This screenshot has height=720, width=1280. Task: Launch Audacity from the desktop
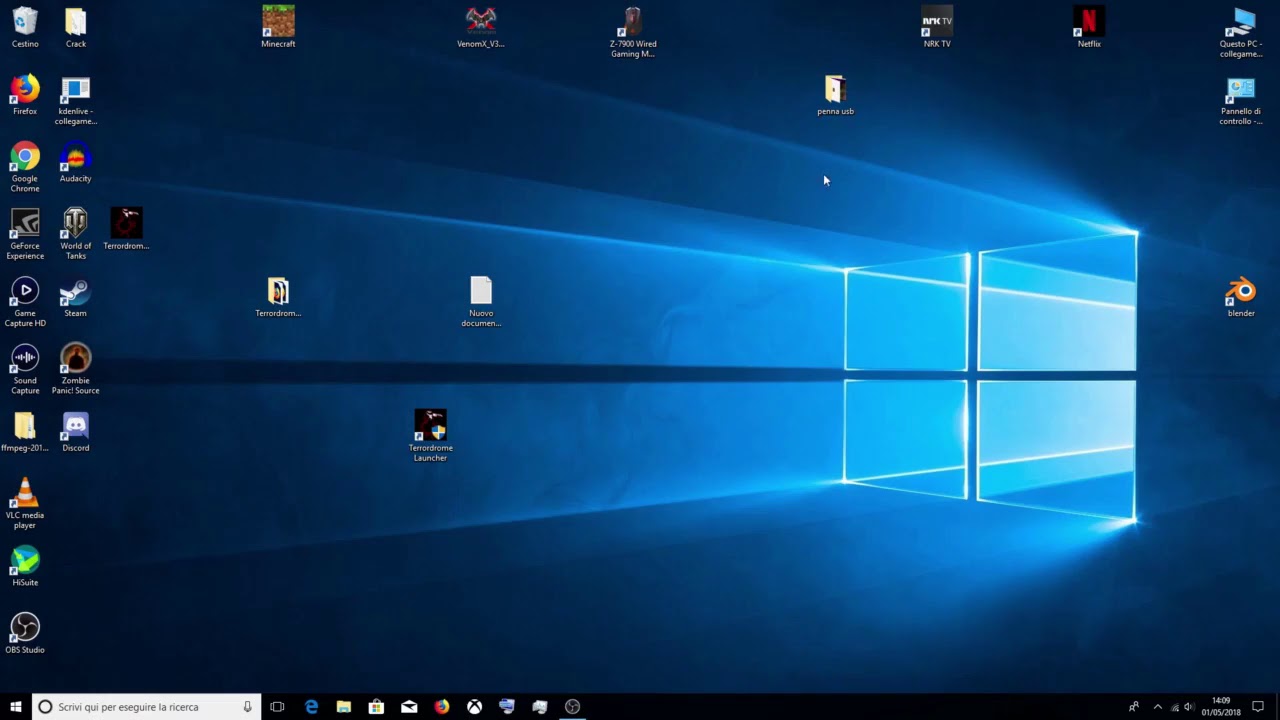tap(76, 162)
